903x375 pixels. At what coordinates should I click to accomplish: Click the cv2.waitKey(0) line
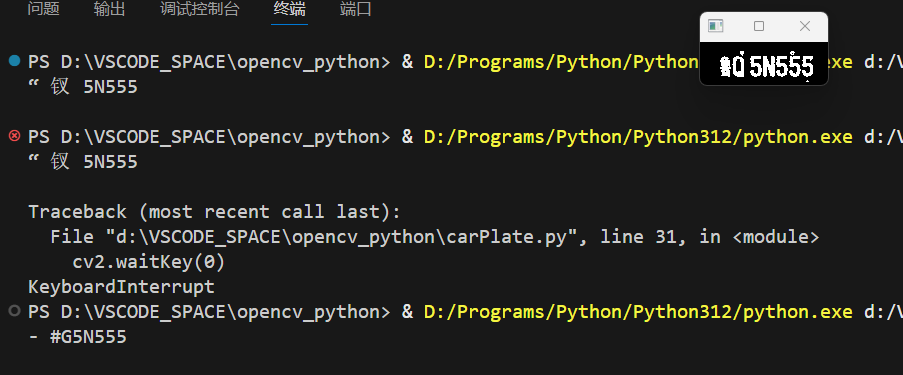point(149,262)
